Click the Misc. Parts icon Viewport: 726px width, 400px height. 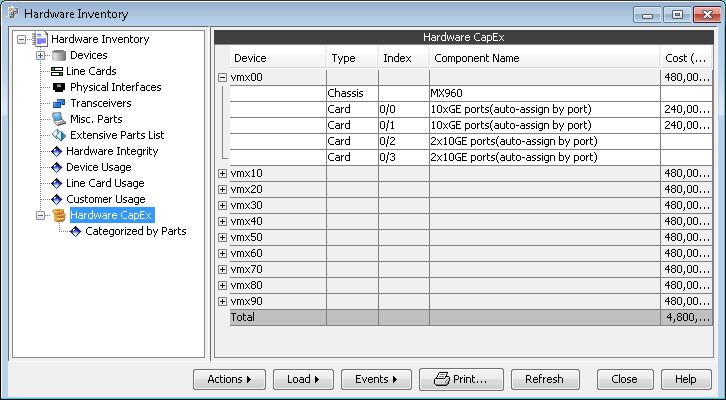(x=57, y=120)
